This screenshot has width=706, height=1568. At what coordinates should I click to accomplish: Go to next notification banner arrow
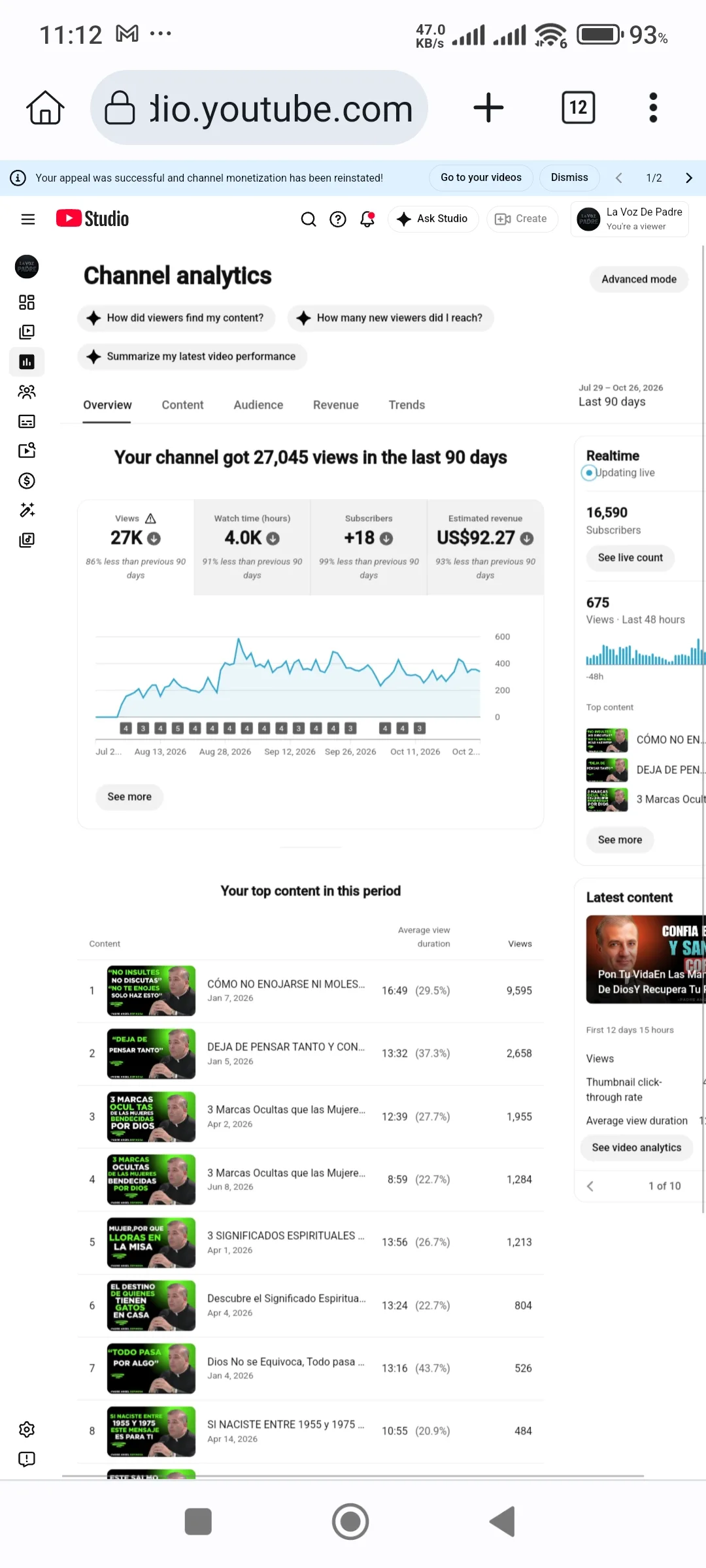pos(688,178)
